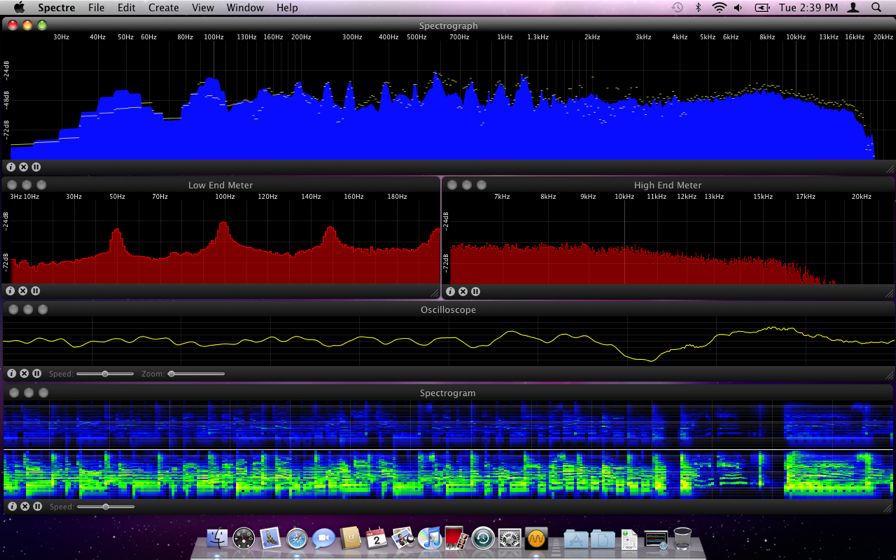
Task: Pause the Oscilloscope waveform
Action: click(37, 374)
